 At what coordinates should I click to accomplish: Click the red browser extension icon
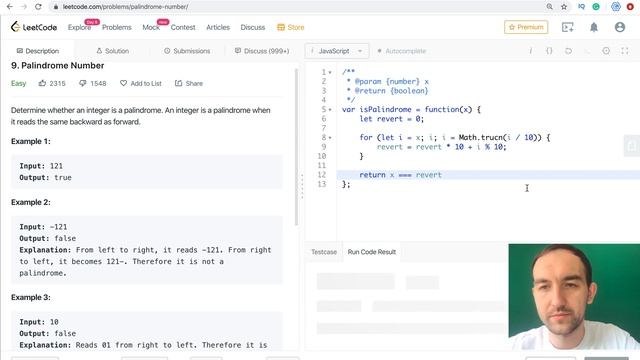click(x=631, y=7)
